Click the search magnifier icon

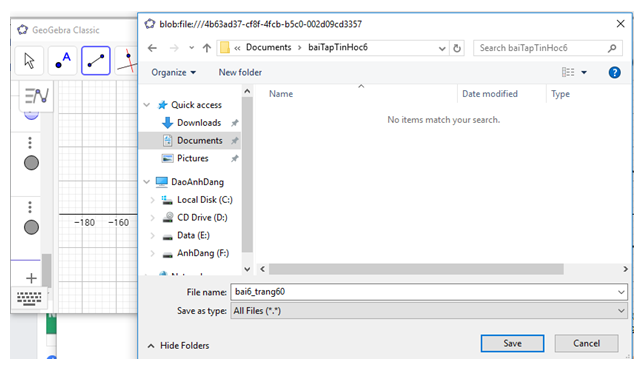click(612, 48)
